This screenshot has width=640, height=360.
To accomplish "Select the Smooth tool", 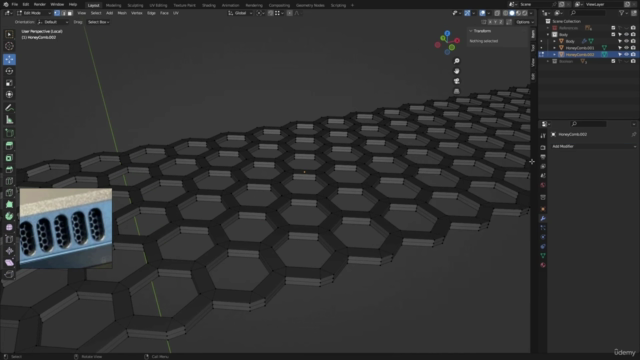I will click(9, 228).
